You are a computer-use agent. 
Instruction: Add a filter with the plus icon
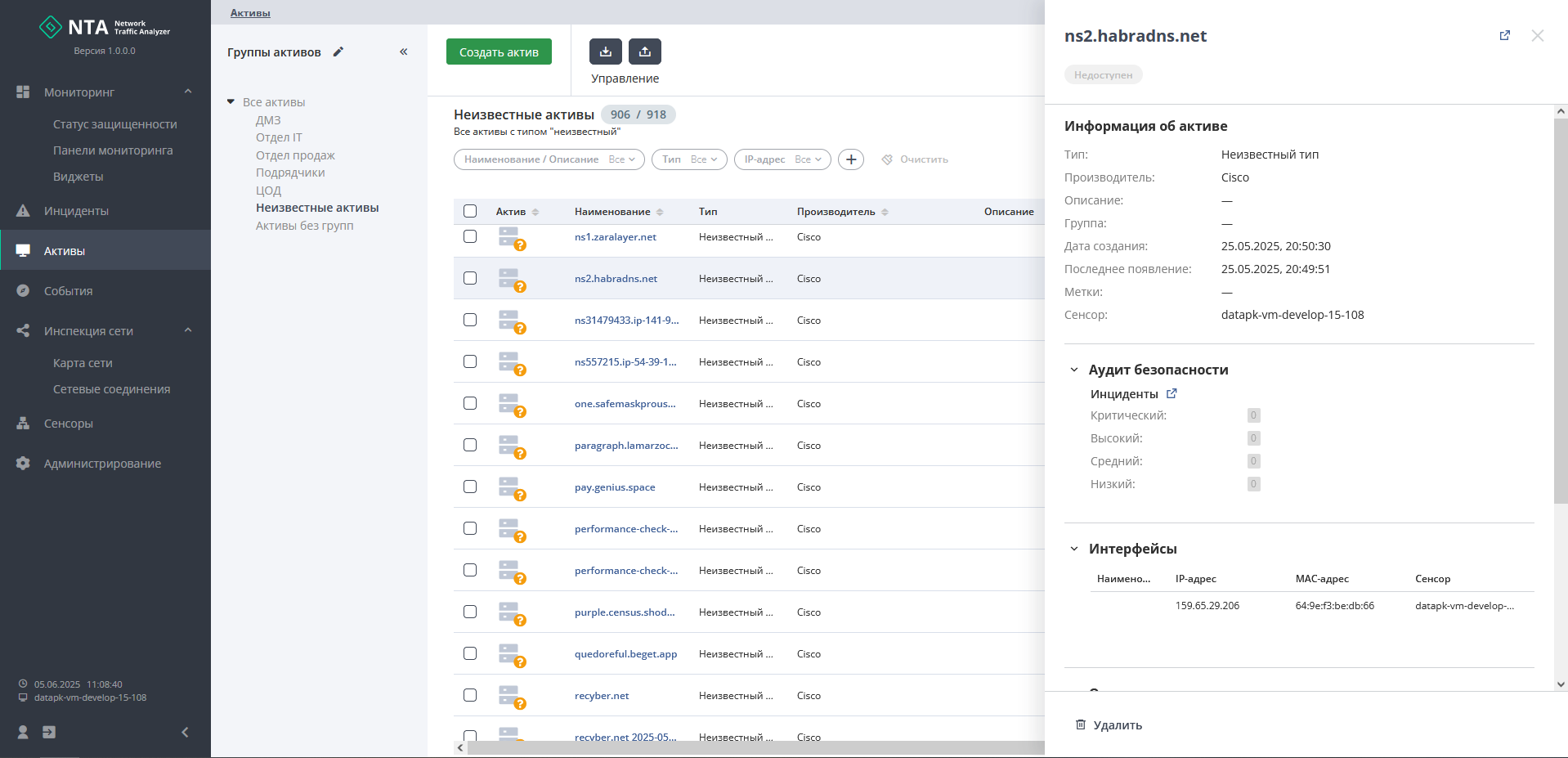tap(851, 159)
